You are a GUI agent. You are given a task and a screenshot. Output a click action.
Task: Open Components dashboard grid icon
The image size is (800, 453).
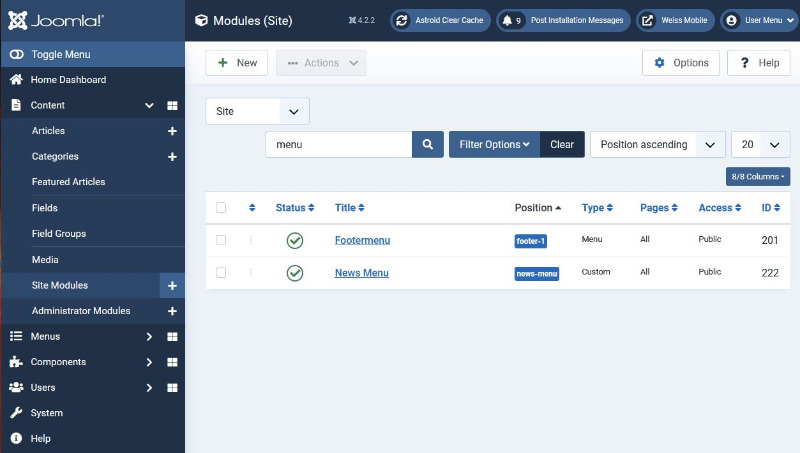pos(172,362)
